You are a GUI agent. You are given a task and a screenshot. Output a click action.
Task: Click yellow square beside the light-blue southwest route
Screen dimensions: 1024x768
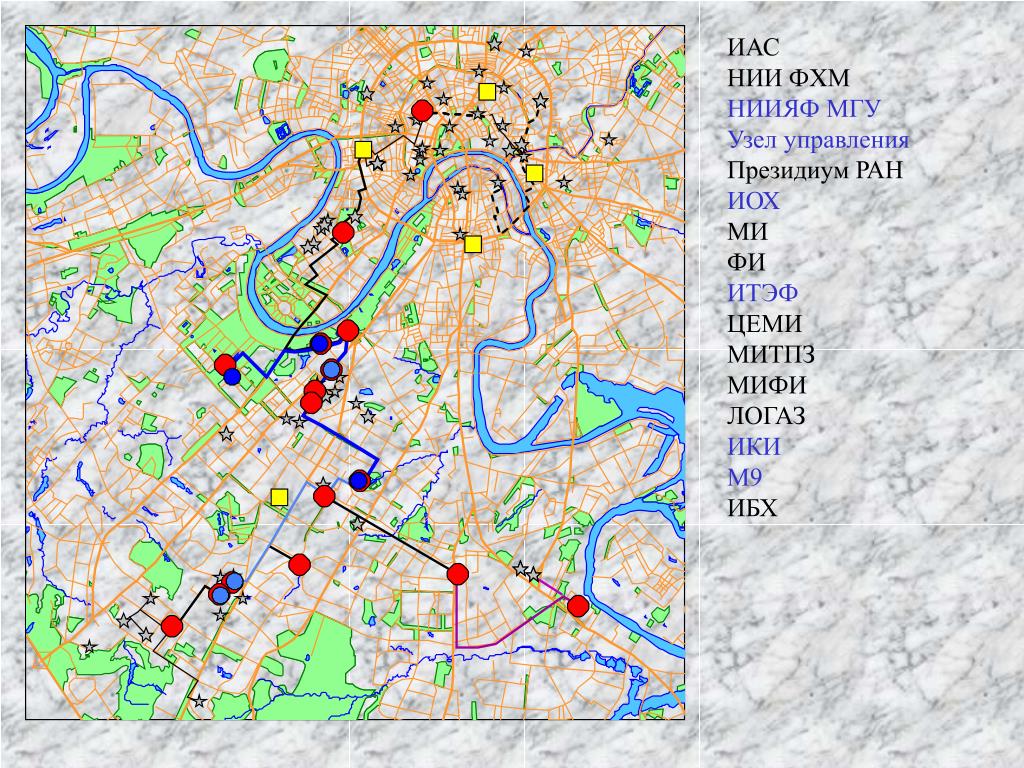[280, 497]
